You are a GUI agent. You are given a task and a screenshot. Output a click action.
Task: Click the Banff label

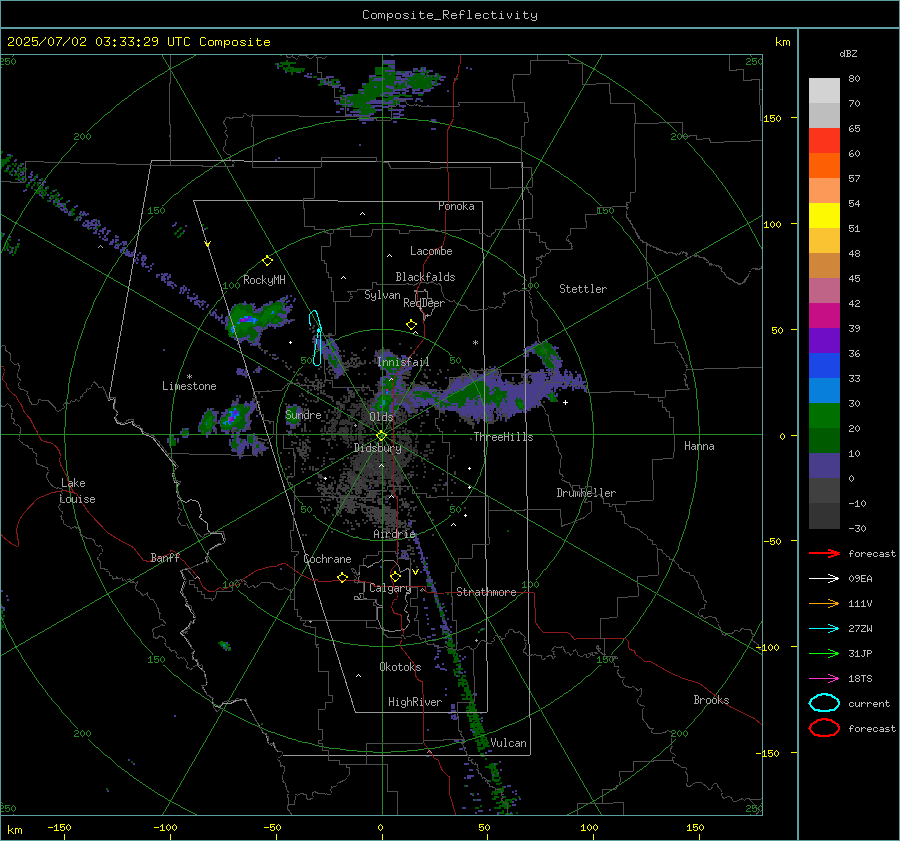(x=165, y=557)
